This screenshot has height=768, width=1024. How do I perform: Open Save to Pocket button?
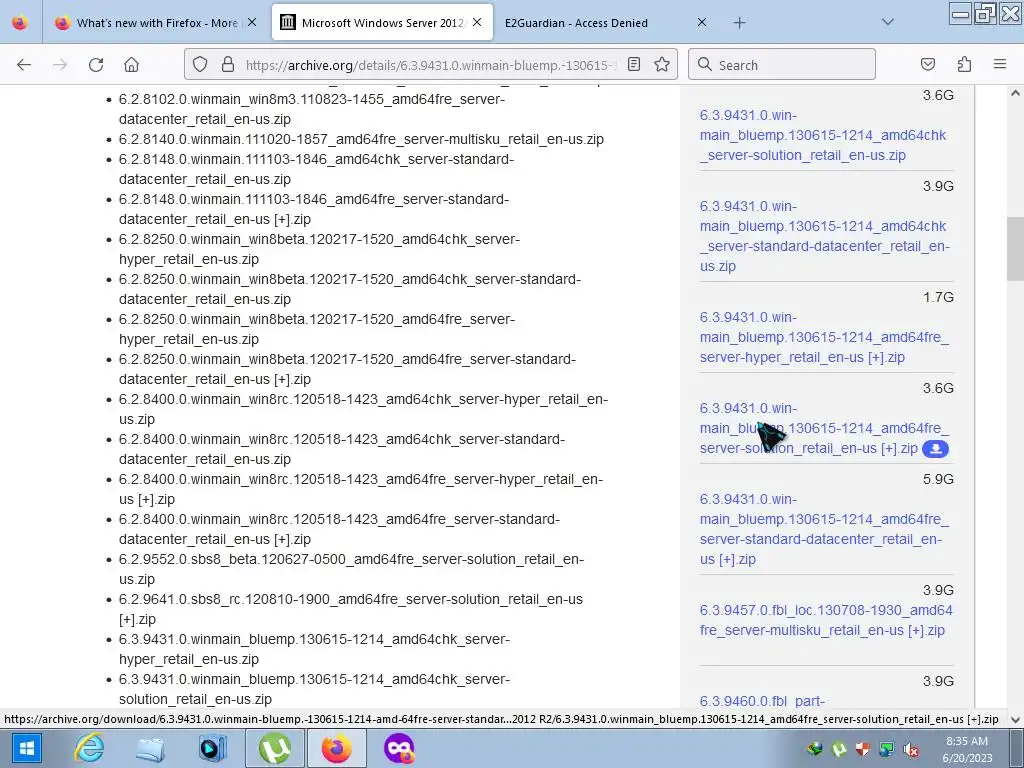[x=927, y=65]
